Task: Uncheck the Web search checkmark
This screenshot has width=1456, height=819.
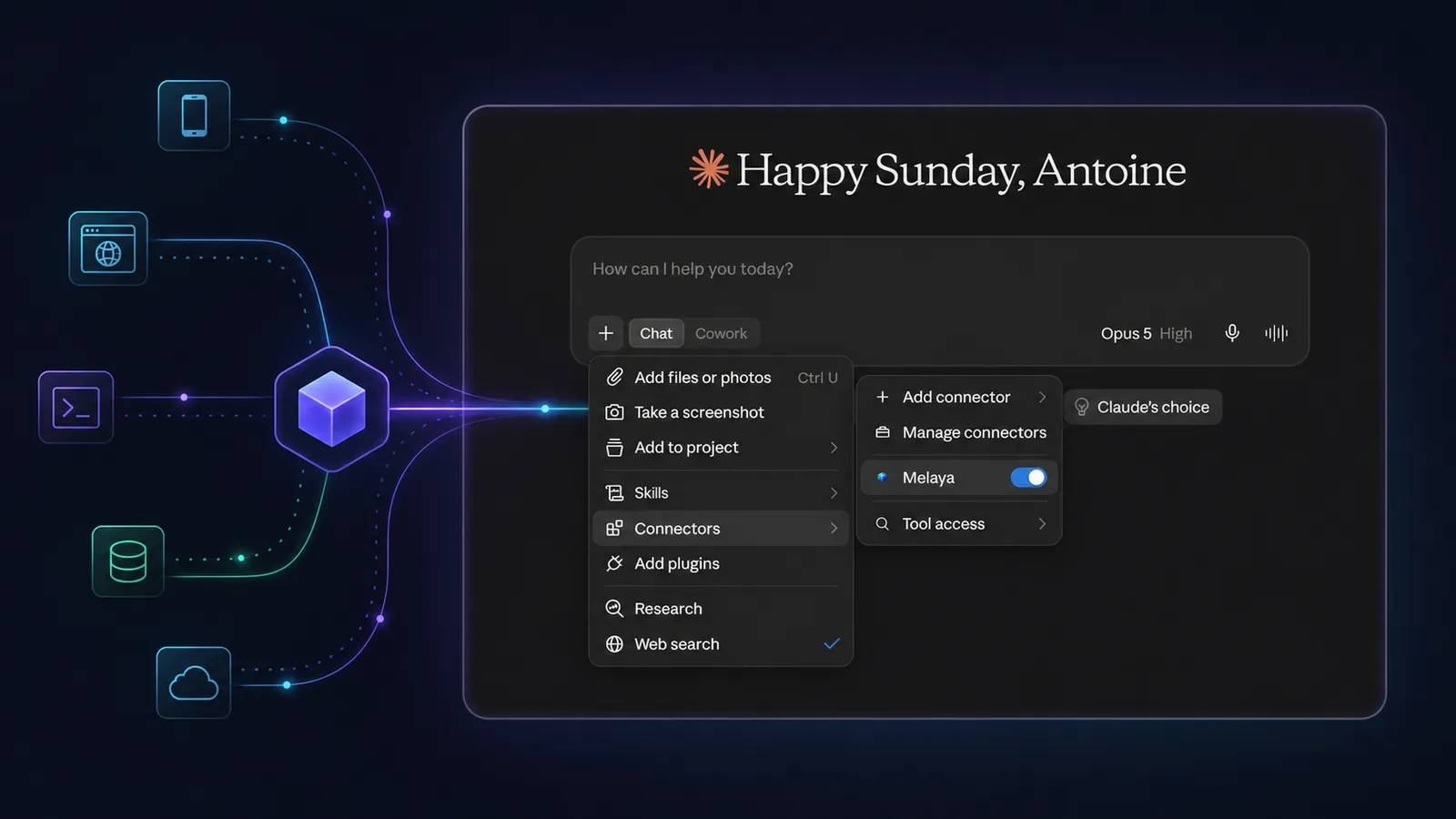Action: pos(831,643)
